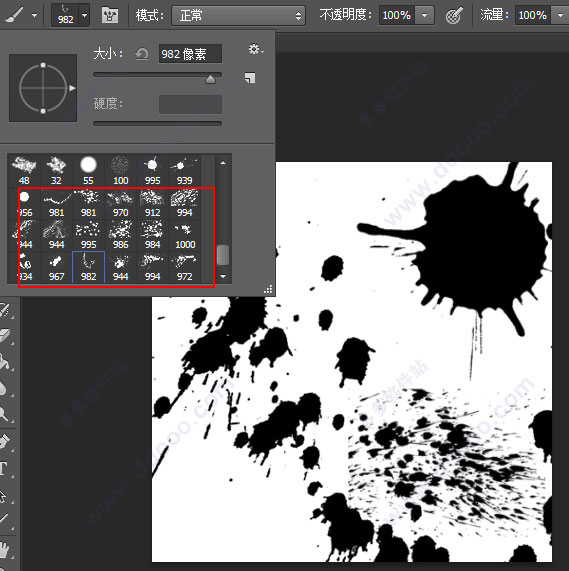Open brush preset picker arrow beside 982
The height and width of the screenshot is (571, 569).
point(84,16)
